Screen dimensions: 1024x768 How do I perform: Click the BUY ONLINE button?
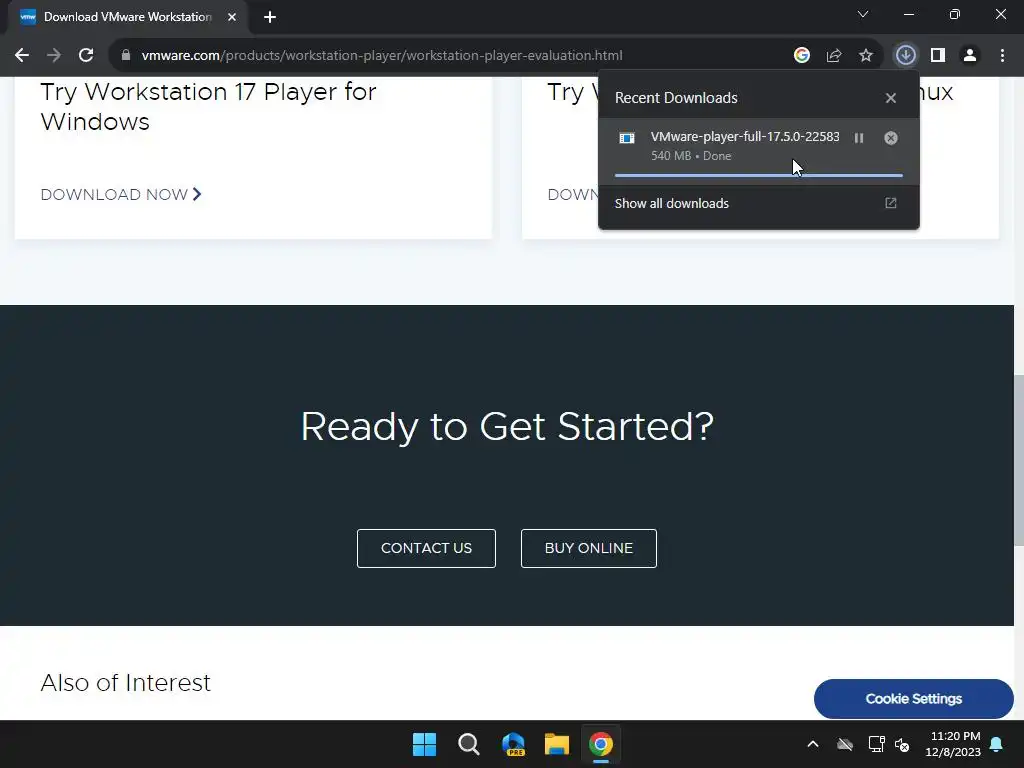588,548
